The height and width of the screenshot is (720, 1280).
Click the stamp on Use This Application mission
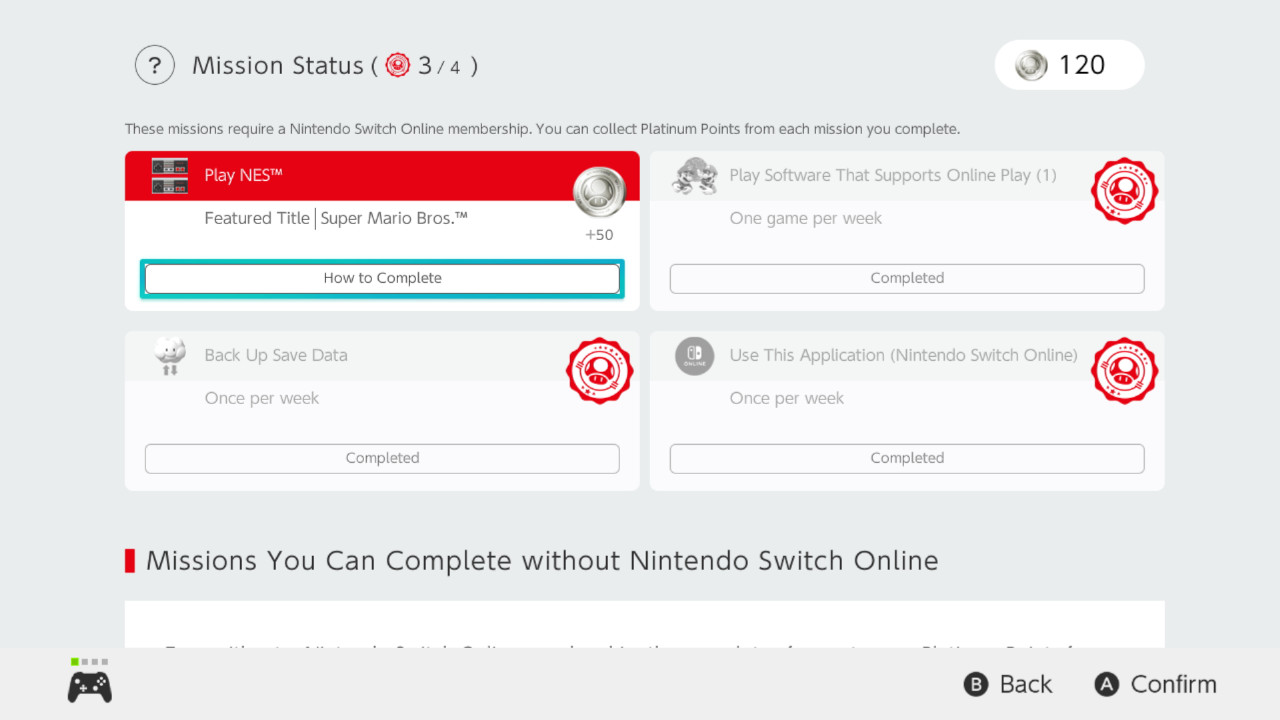click(1124, 371)
